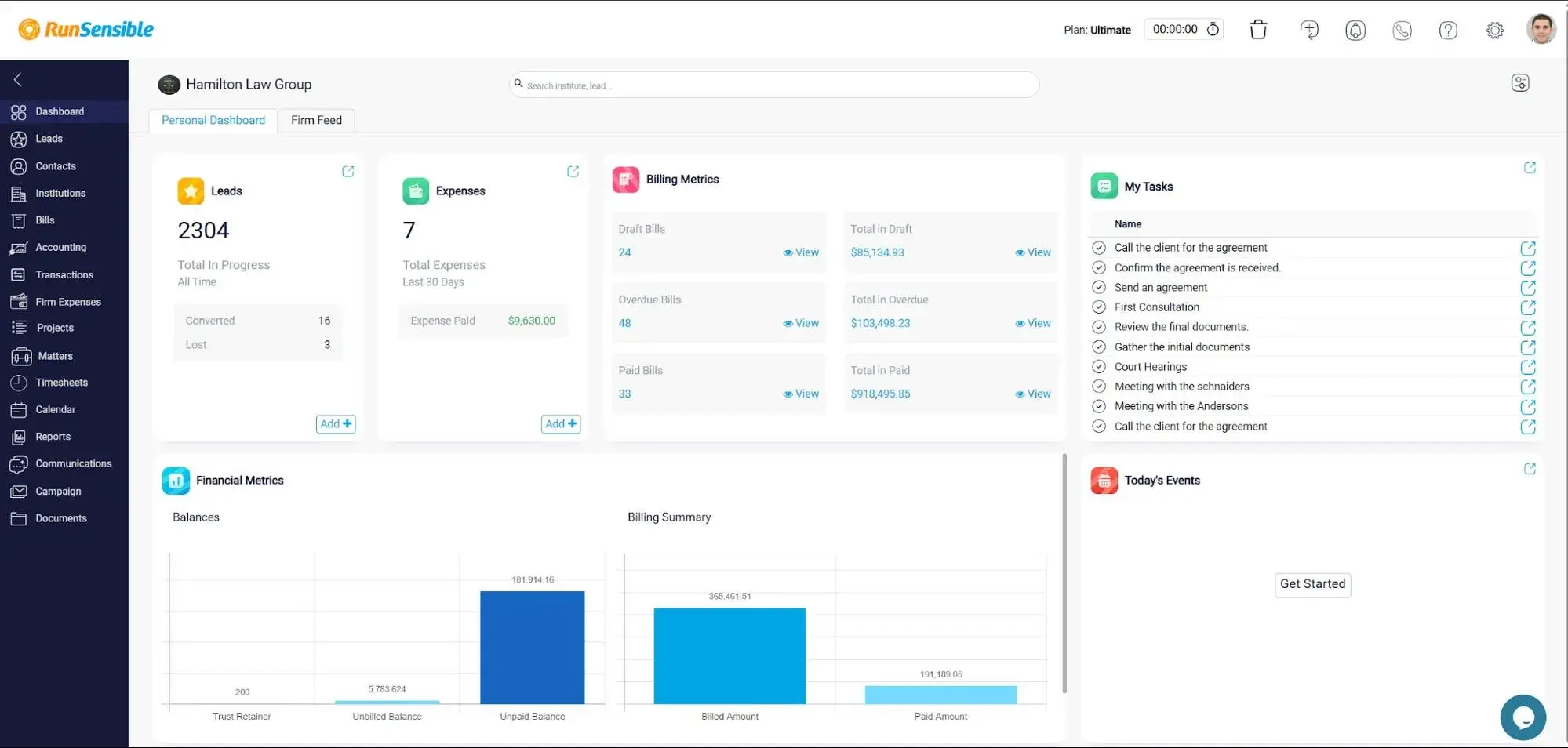Screen dimensions: 1568x748
Task: Select the Personal Dashboard tab
Action: 212,120
